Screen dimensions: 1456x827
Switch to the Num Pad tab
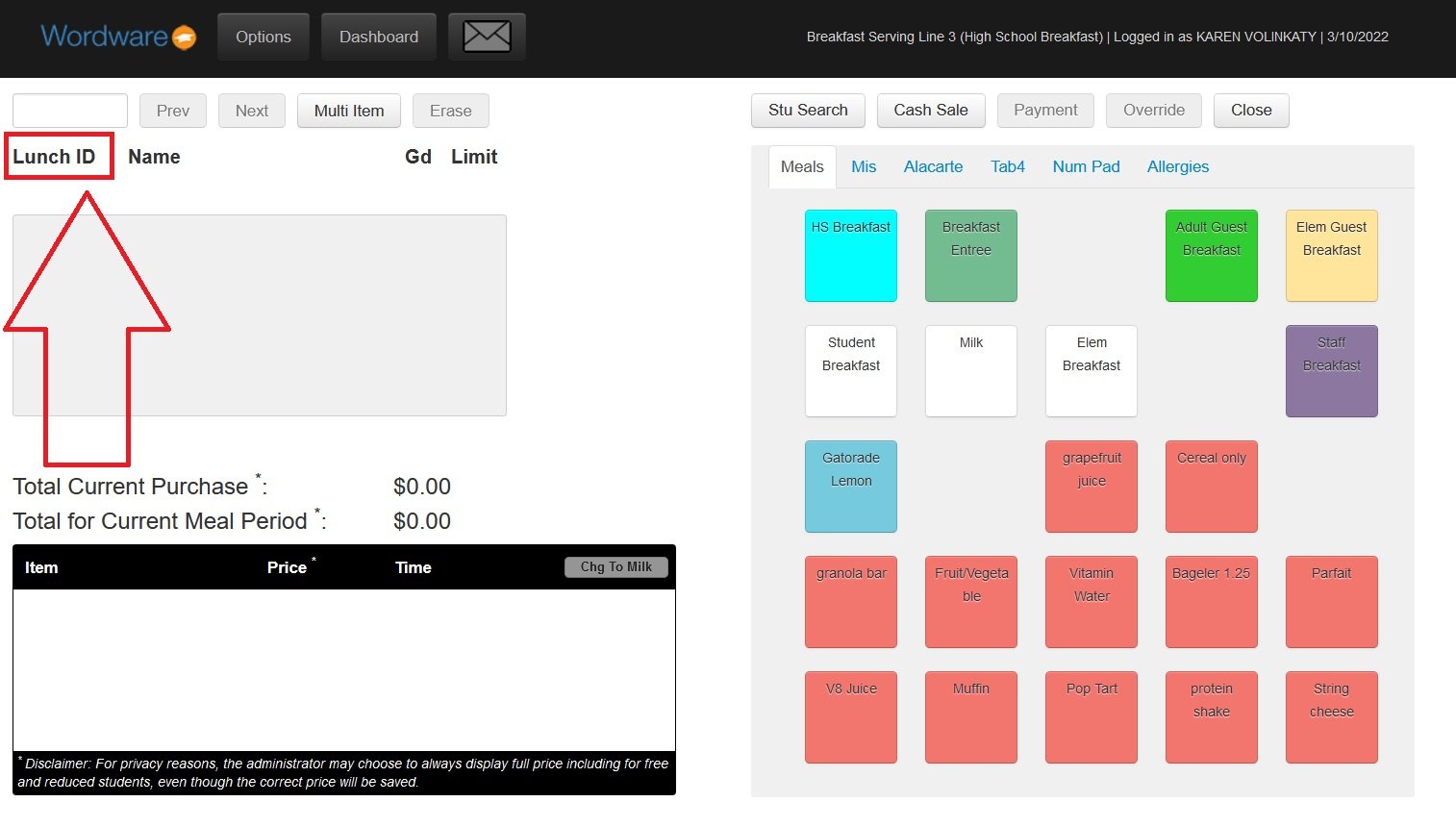(1086, 166)
